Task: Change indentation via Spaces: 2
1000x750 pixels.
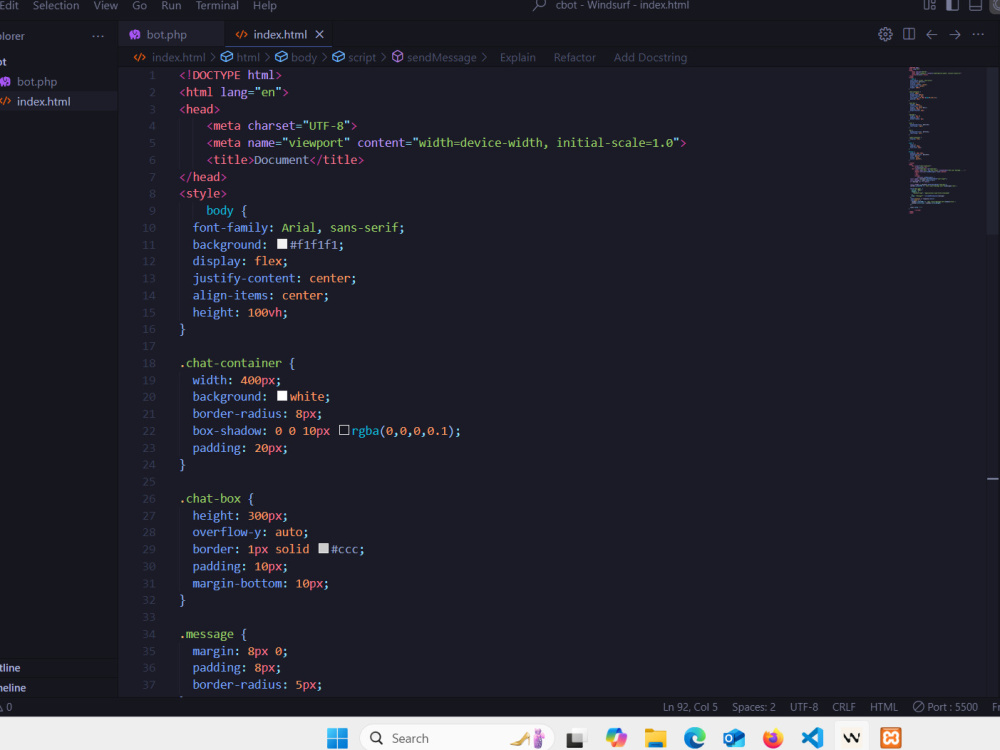Action: tap(754, 707)
